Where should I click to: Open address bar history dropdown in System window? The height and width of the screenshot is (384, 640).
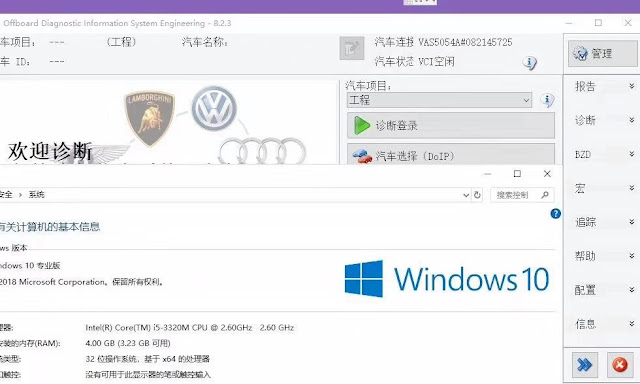(466, 195)
